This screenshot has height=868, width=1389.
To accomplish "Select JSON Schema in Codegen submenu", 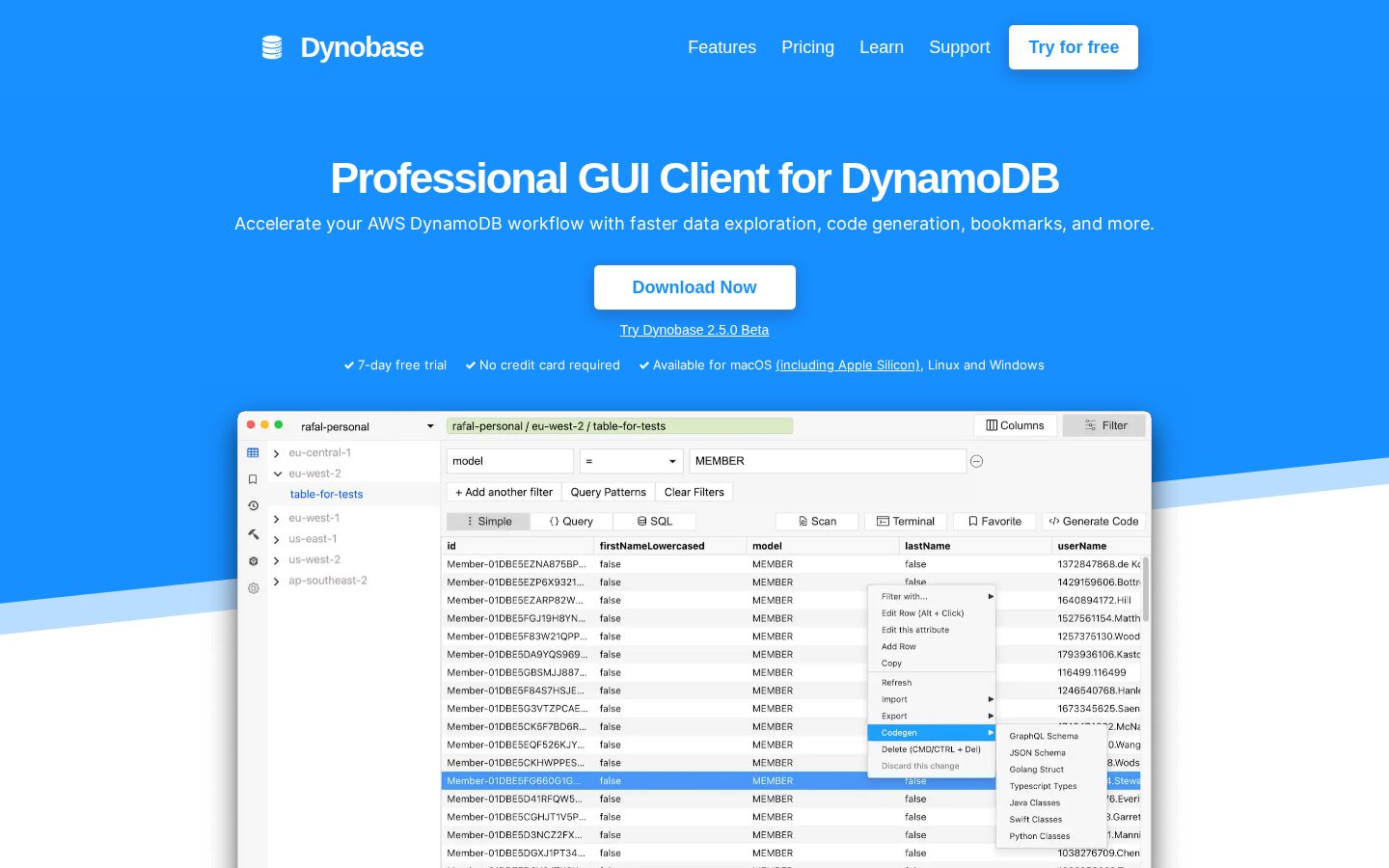I will [x=1051, y=752].
